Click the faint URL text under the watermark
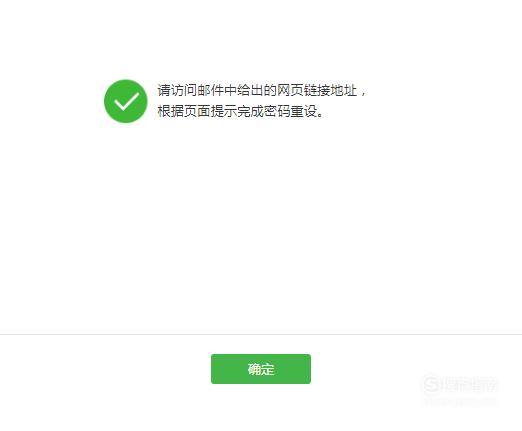Viewport: 522px width, 431px height. [x=460, y=402]
